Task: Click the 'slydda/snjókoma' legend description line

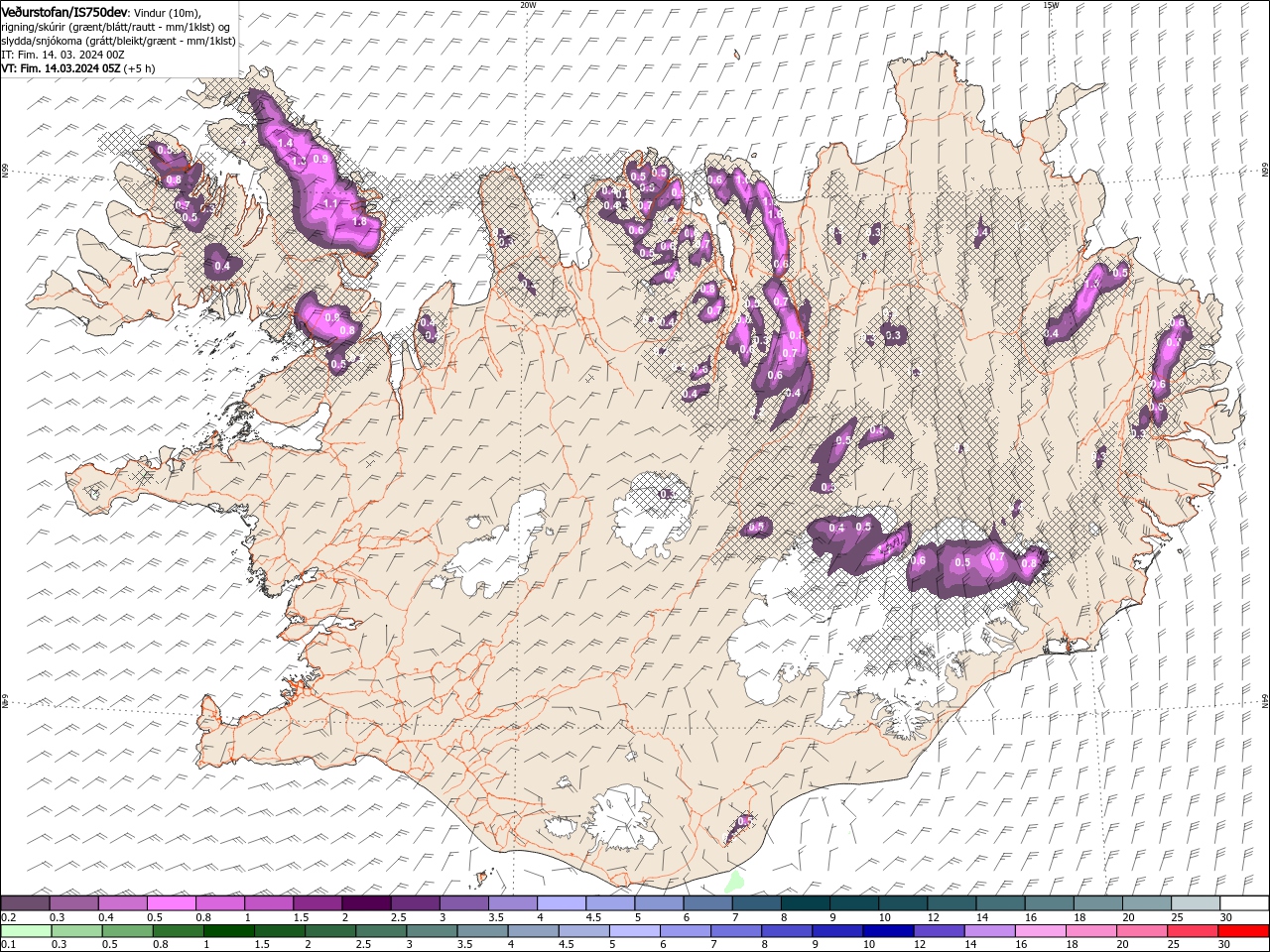Action: pyautogui.click(x=118, y=41)
